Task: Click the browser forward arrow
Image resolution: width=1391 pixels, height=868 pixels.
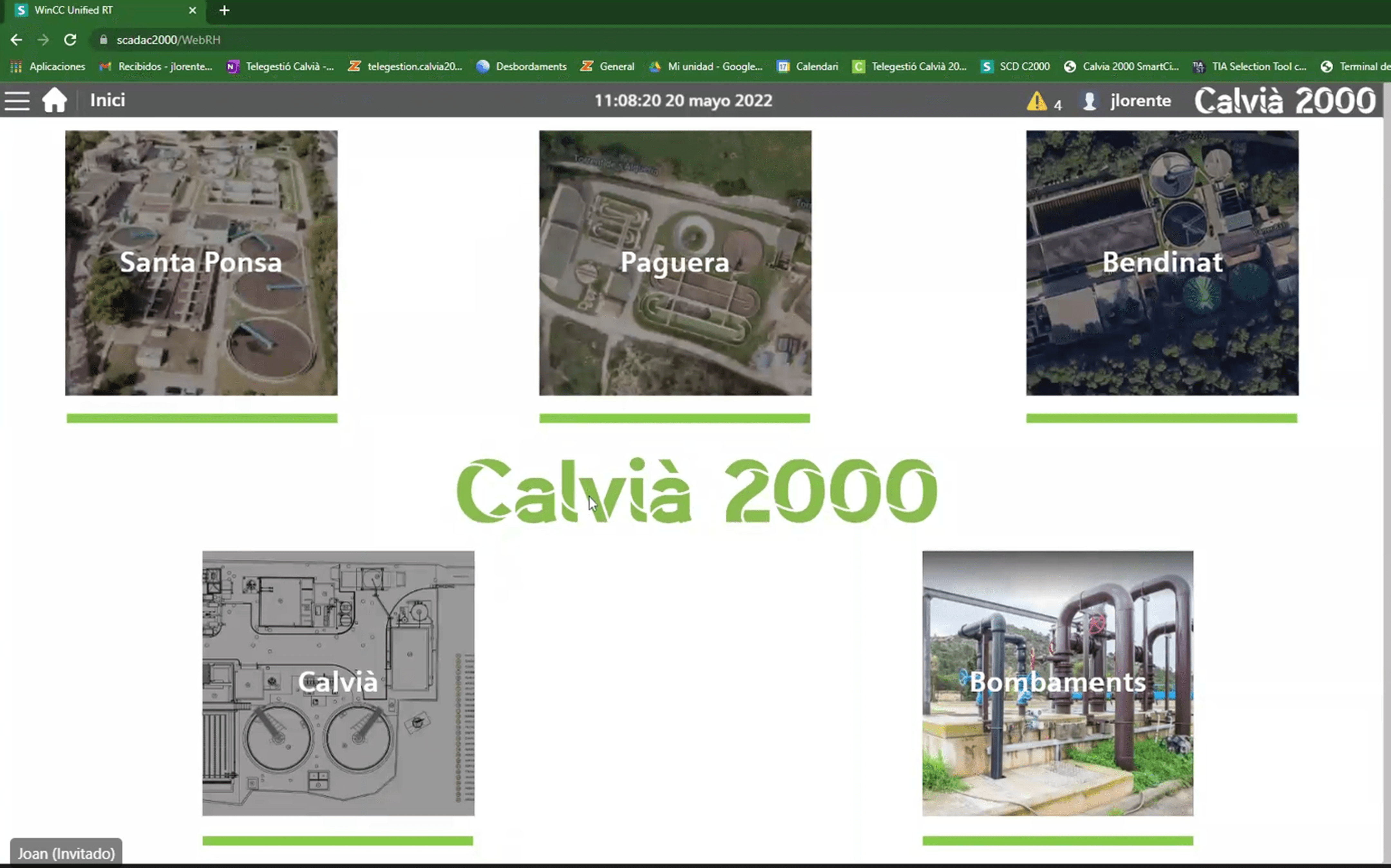Action: 43,40
